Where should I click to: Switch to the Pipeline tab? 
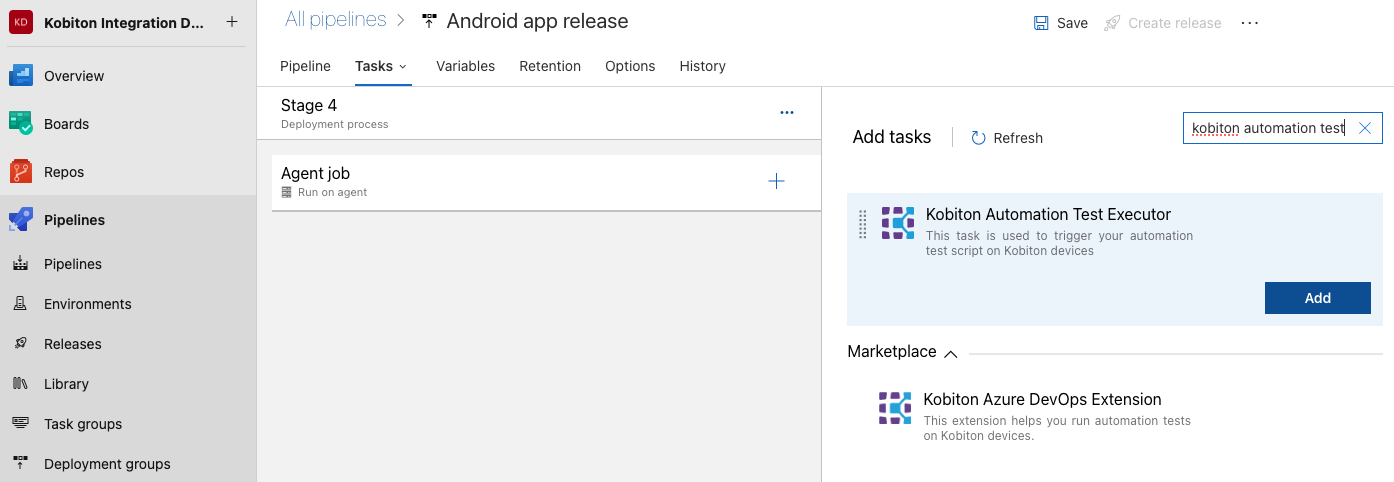tap(305, 66)
